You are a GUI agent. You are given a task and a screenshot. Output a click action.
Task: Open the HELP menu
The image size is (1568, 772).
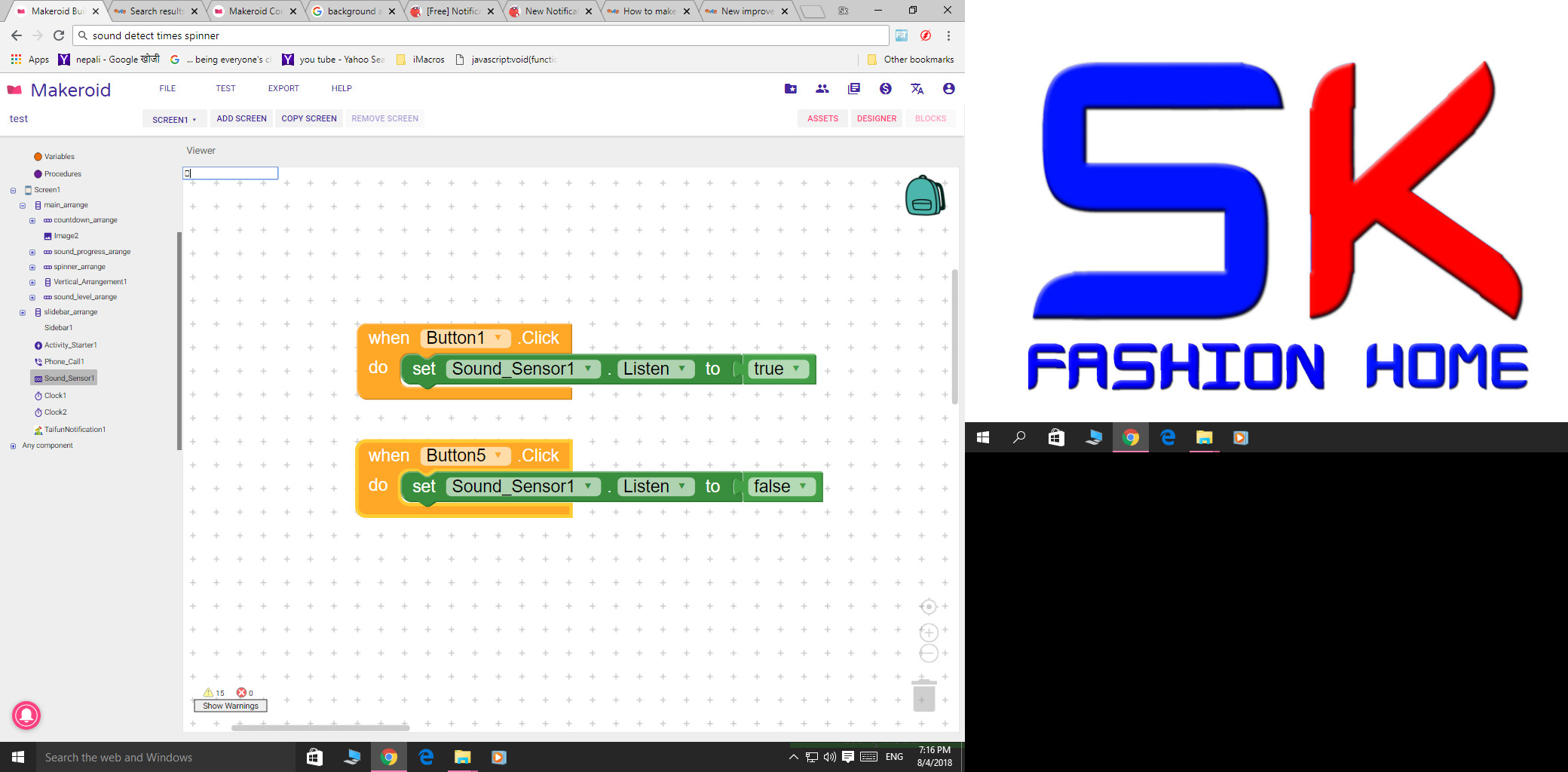[x=341, y=88]
